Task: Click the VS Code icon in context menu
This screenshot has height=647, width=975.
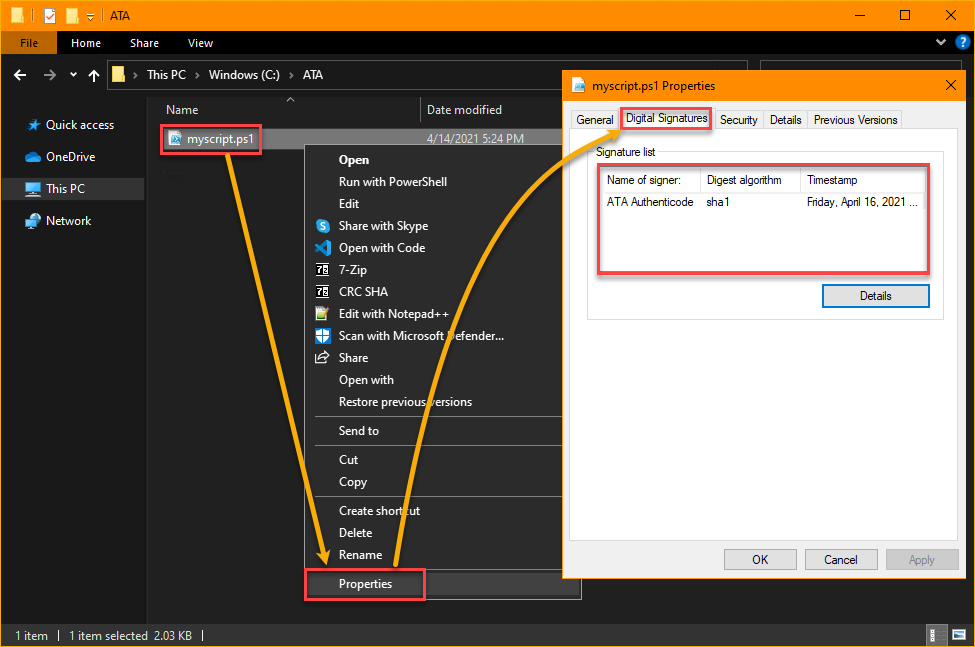Action: click(x=323, y=248)
